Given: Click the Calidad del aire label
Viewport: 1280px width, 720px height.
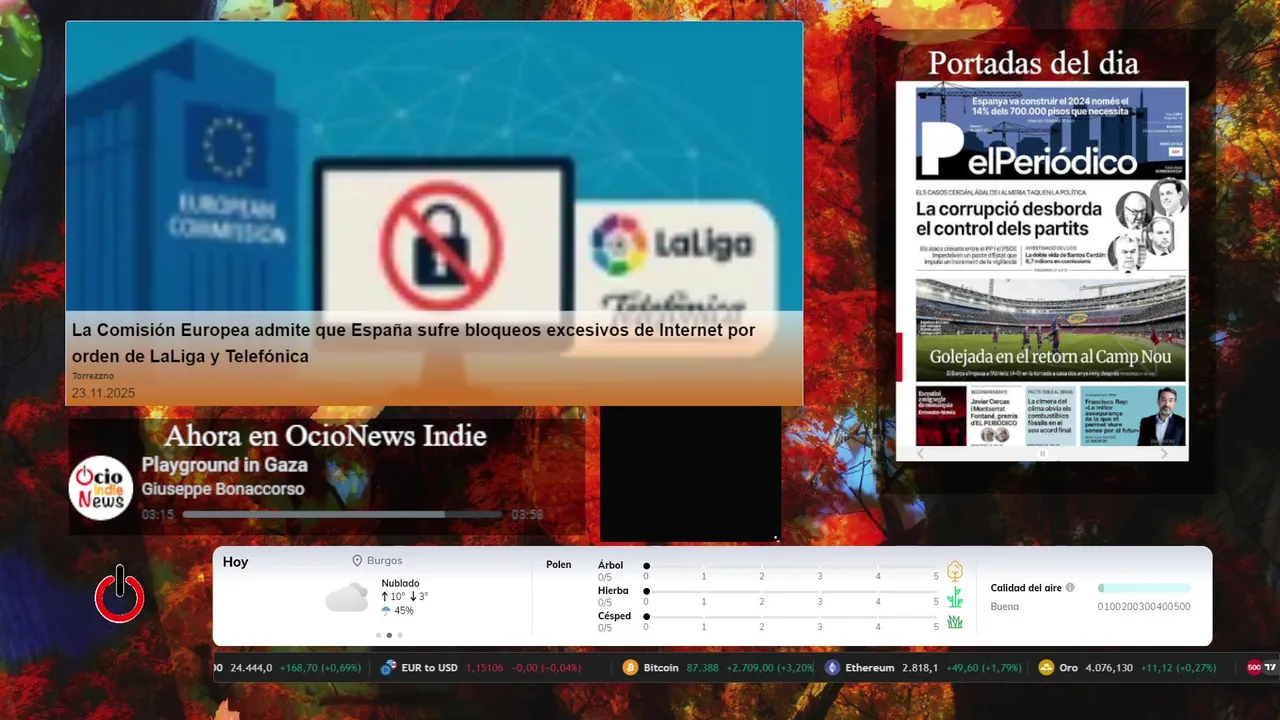Looking at the screenshot, I should tap(1026, 588).
